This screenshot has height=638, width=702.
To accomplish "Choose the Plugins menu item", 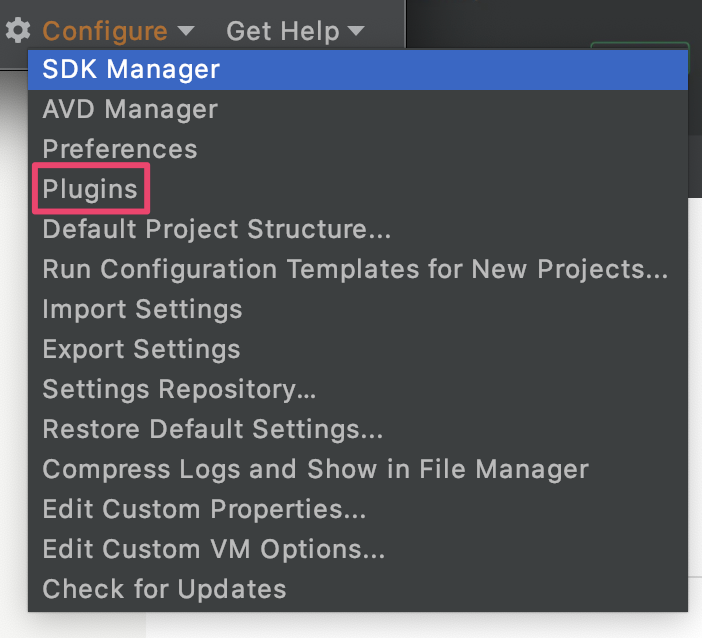I will 358,189.
